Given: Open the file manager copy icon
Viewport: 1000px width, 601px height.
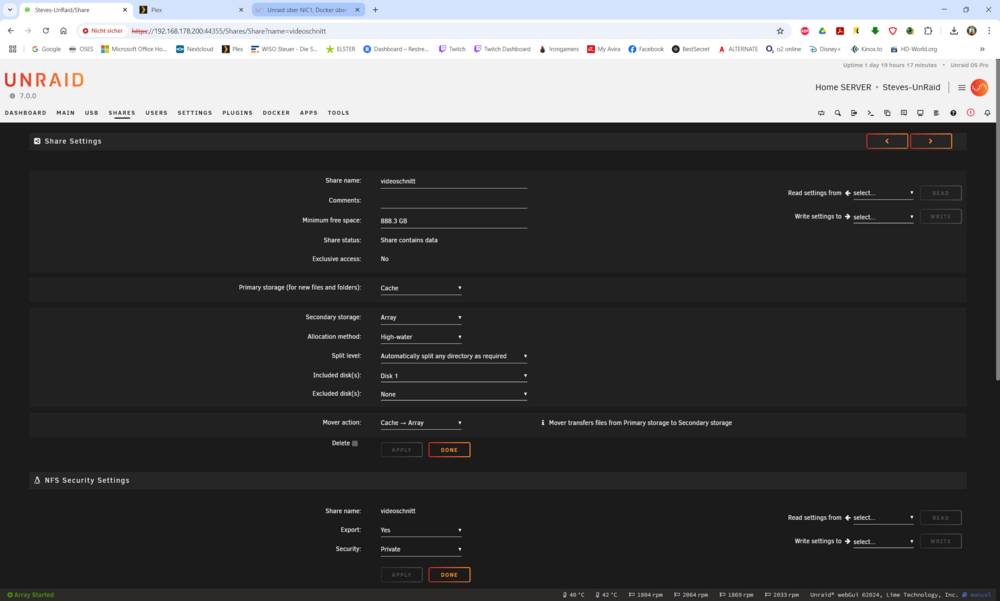Looking at the screenshot, I should click(x=887, y=113).
